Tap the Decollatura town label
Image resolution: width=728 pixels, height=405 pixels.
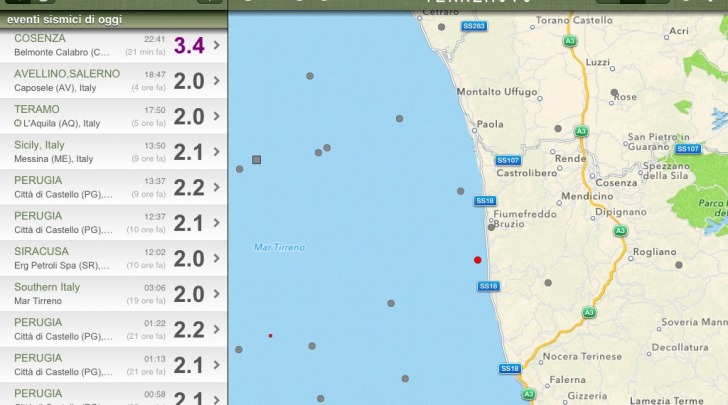[x=680, y=347]
